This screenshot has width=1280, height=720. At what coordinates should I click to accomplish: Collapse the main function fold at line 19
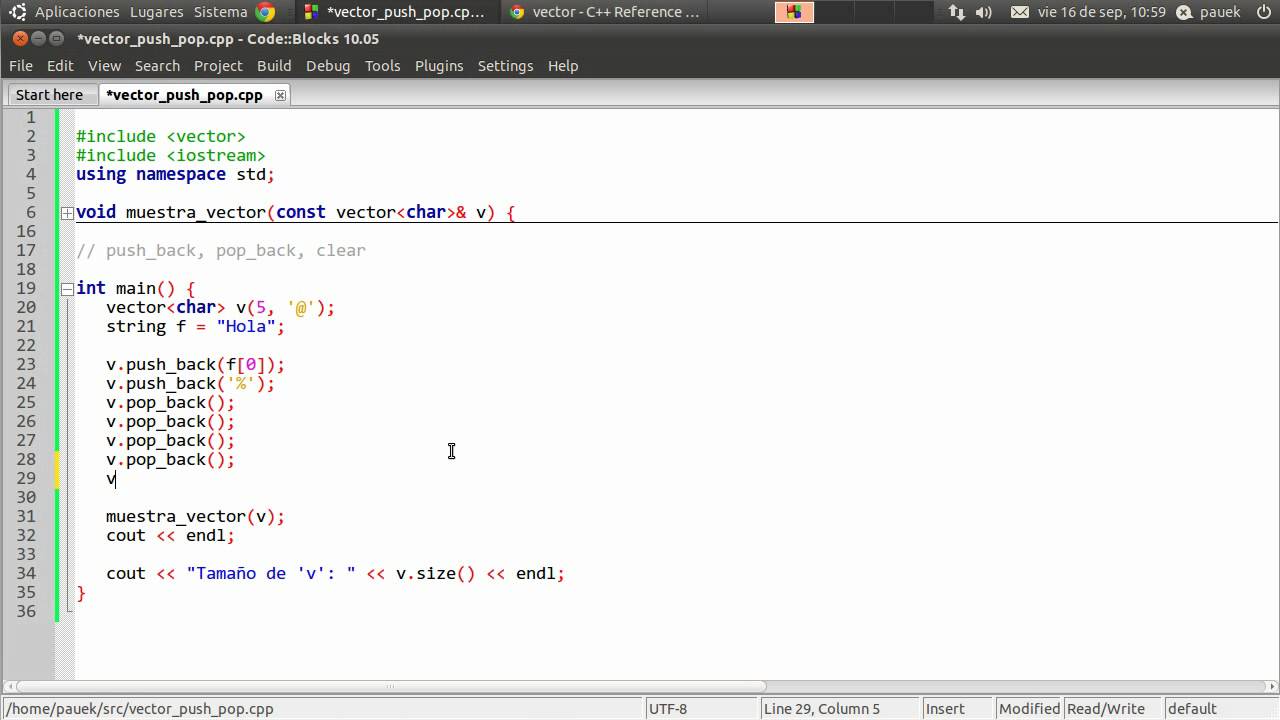tap(67, 289)
